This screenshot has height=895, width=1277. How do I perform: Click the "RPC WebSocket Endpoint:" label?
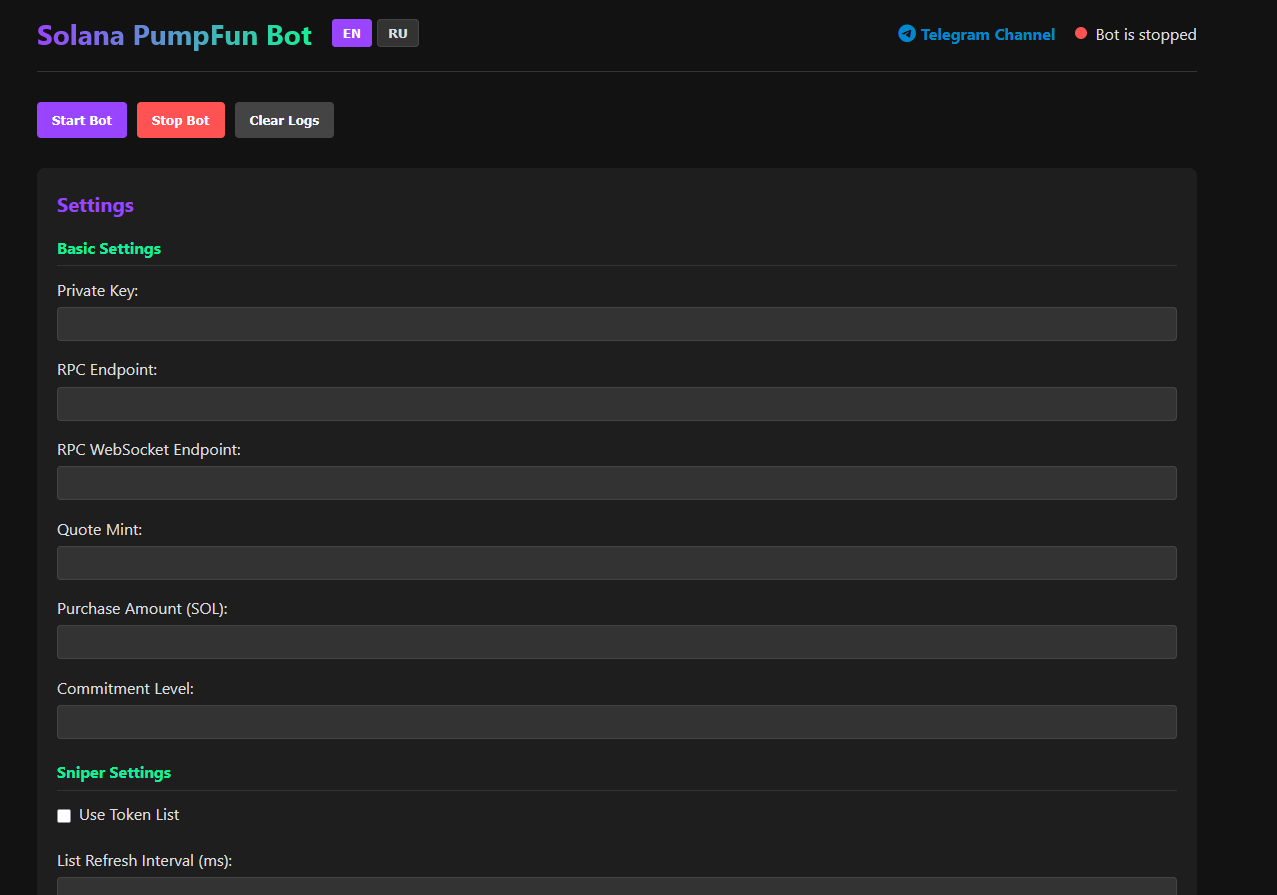click(149, 450)
